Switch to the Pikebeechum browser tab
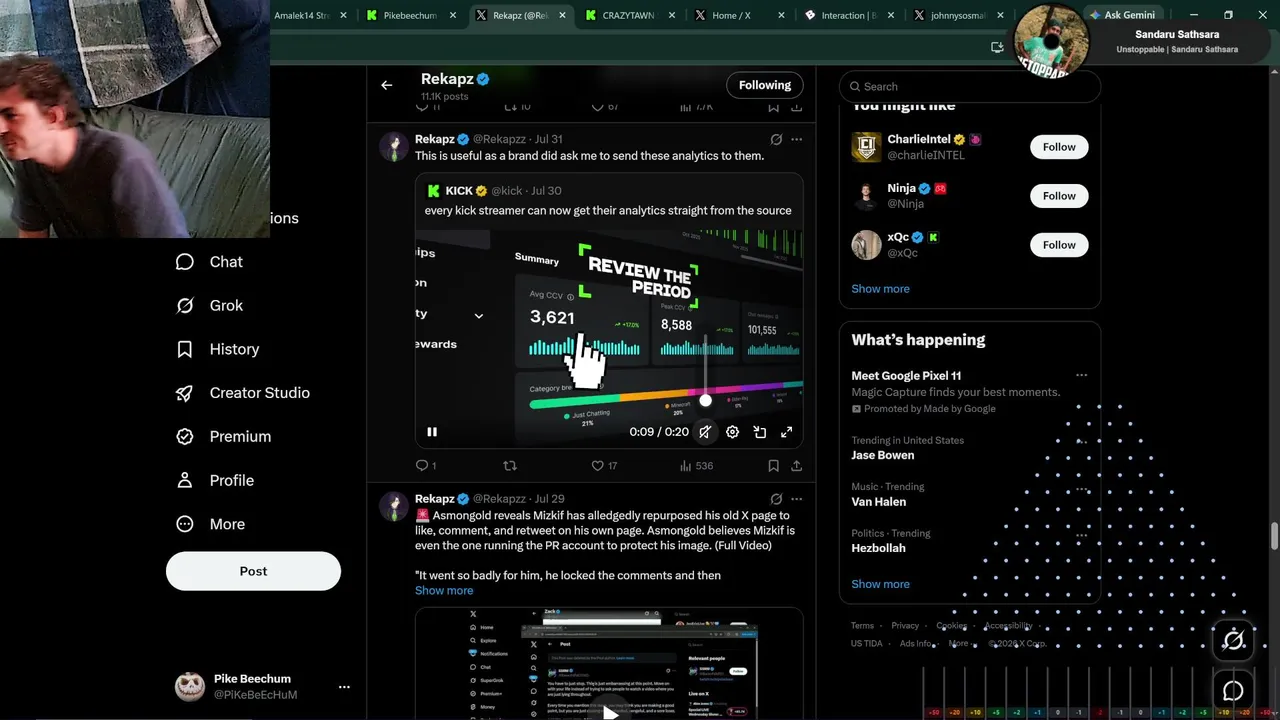The height and width of the screenshot is (720, 1280). pos(411,15)
